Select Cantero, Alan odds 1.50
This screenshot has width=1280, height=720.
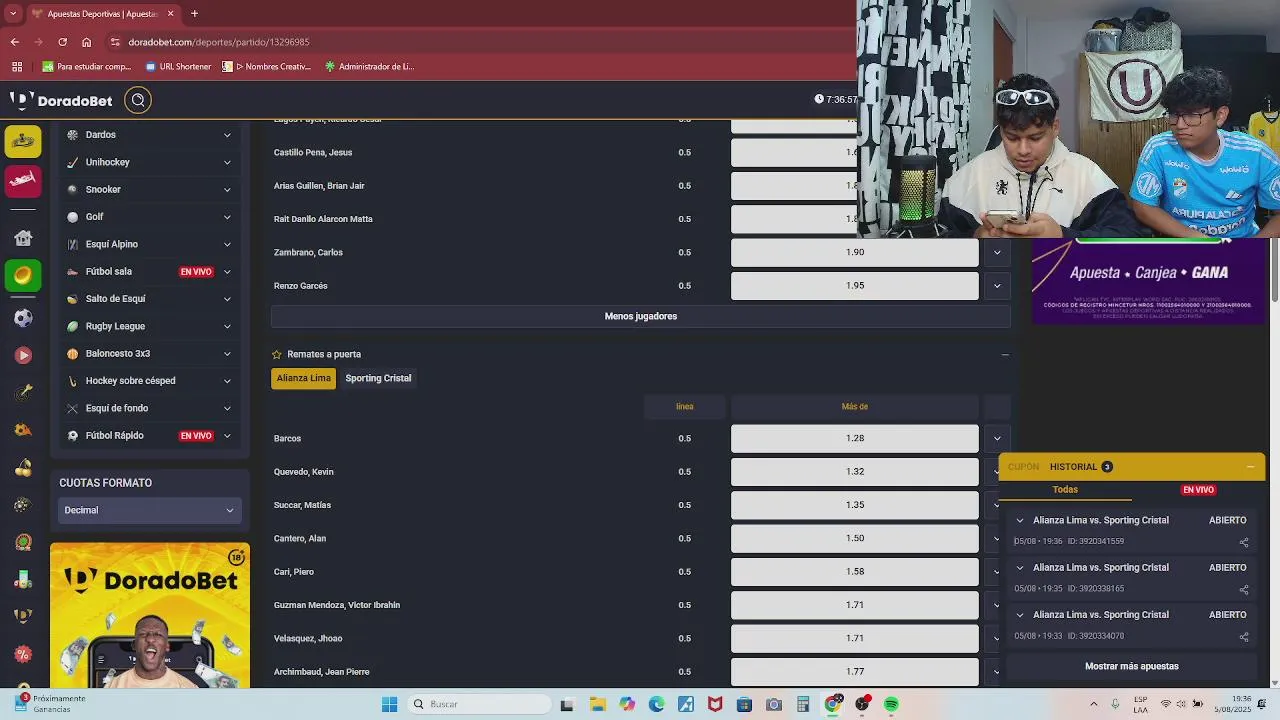855,538
